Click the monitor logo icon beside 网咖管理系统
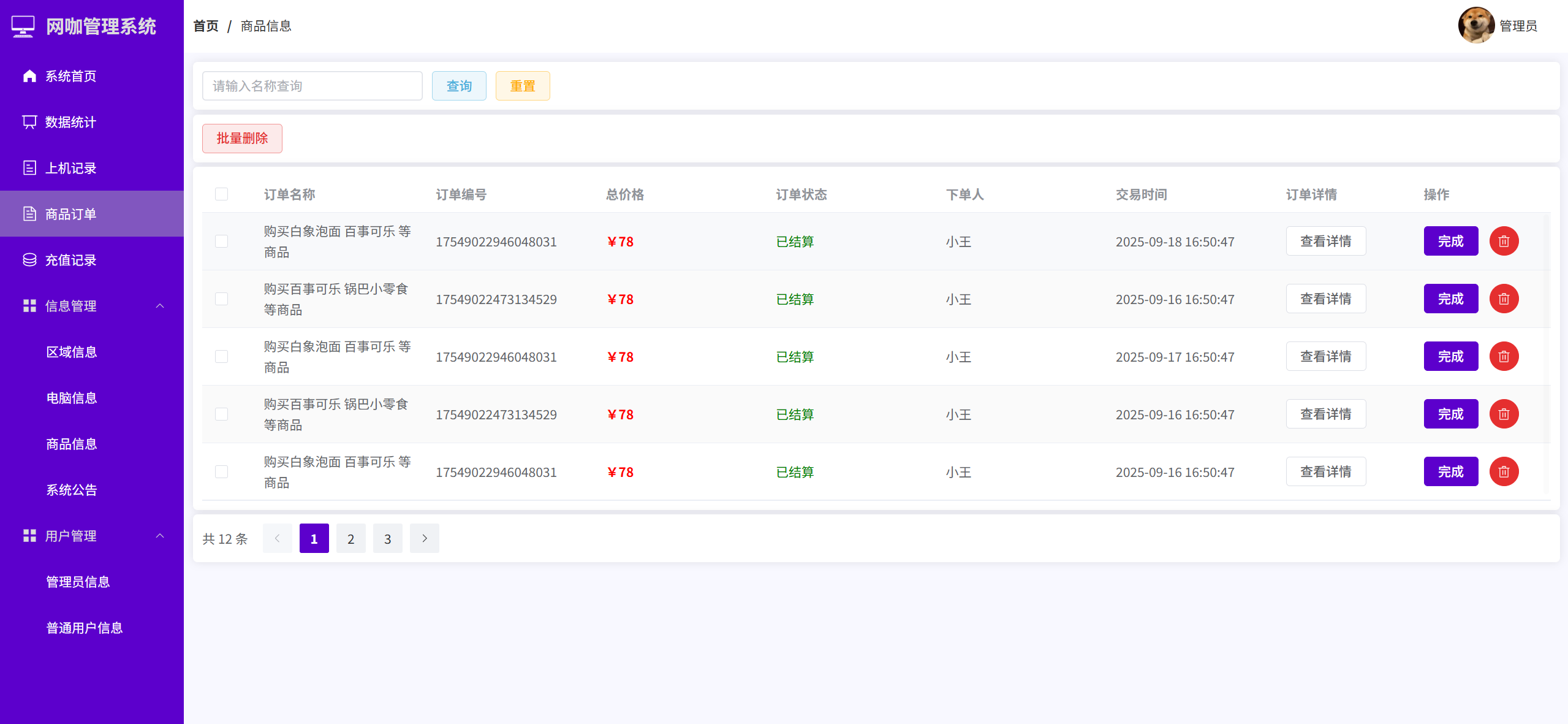This screenshot has width=1568, height=724. pyautogui.click(x=23, y=26)
